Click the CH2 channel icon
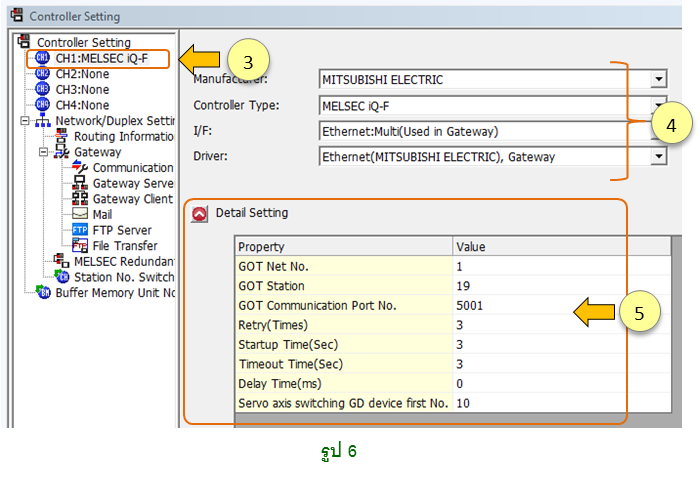The image size is (700, 483). point(42,74)
